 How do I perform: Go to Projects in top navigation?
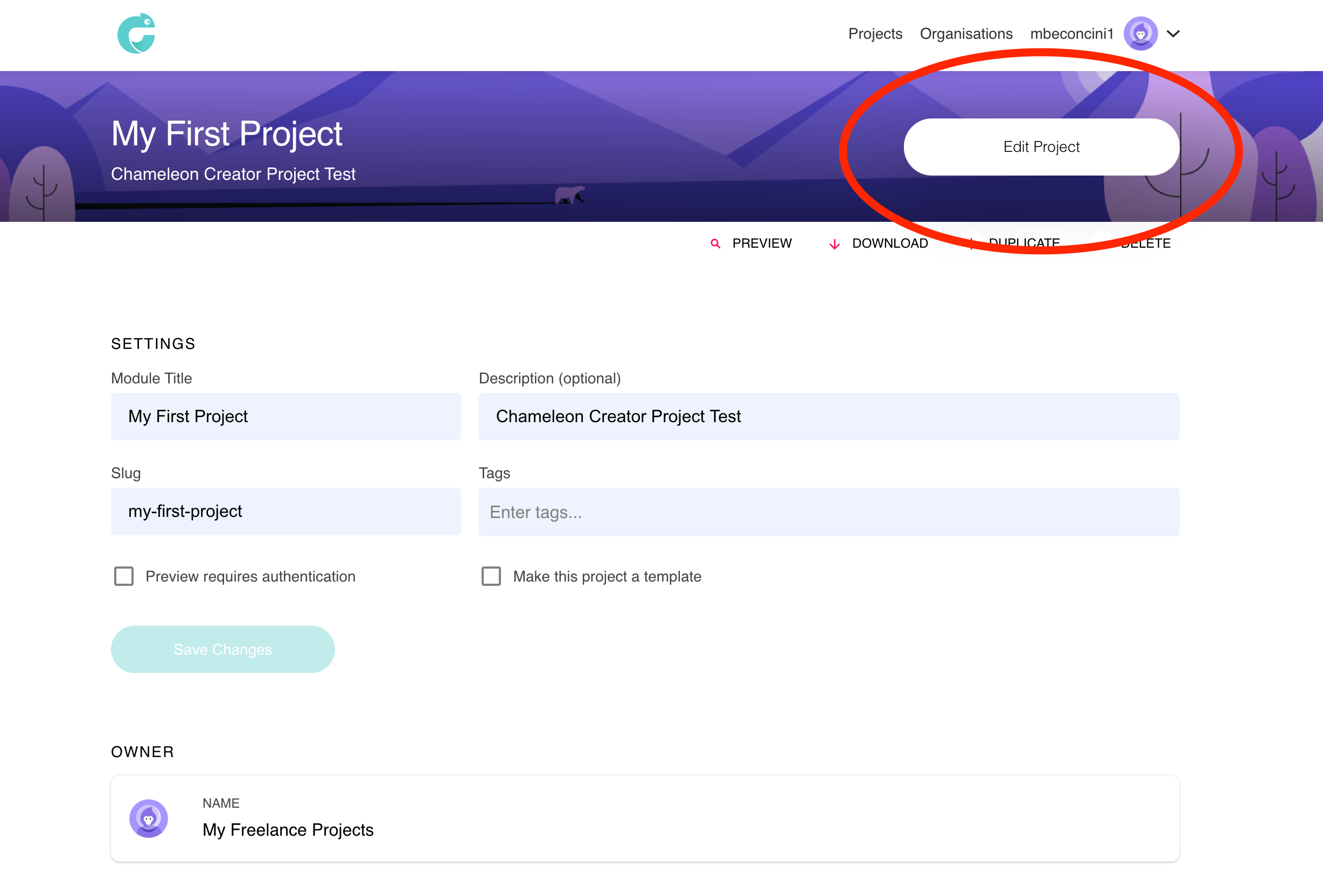[x=875, y=33]
